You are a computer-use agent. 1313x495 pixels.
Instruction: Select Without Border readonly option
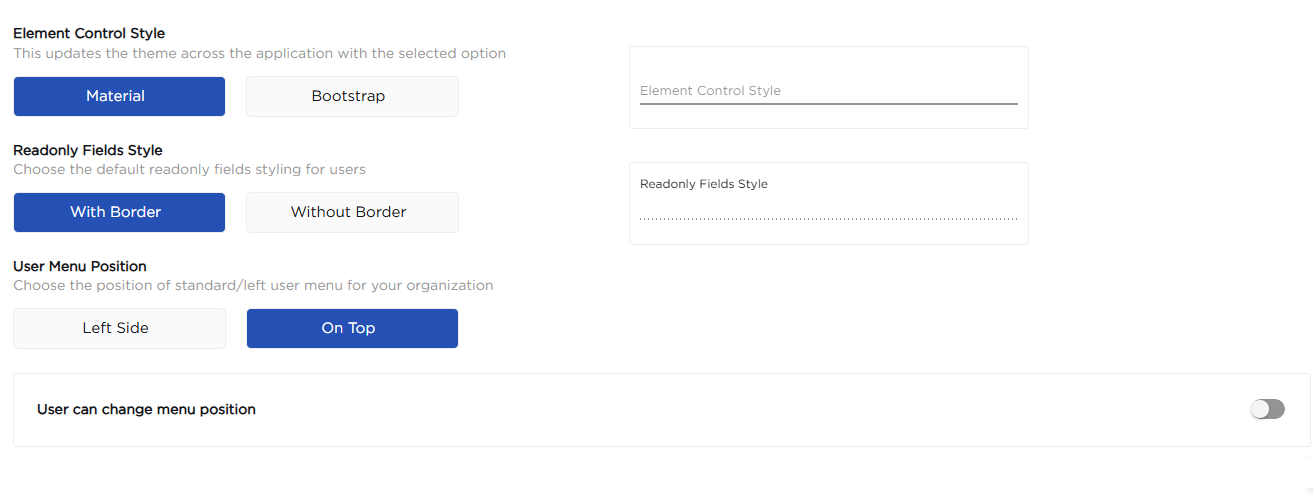(x=352, y=212)
